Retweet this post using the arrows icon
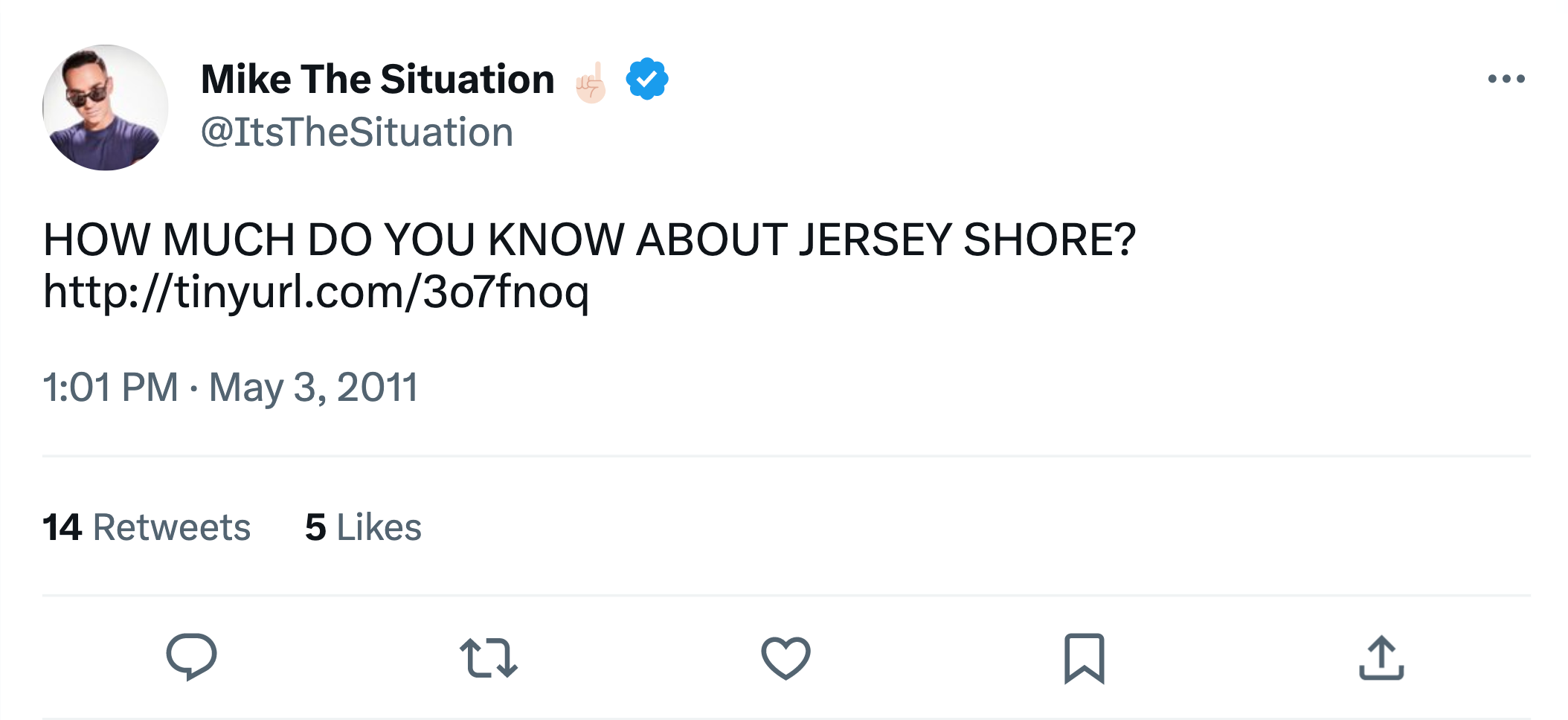Viewport: 1568px width, 720px height. pyautogui.click(x=488, y=658)
